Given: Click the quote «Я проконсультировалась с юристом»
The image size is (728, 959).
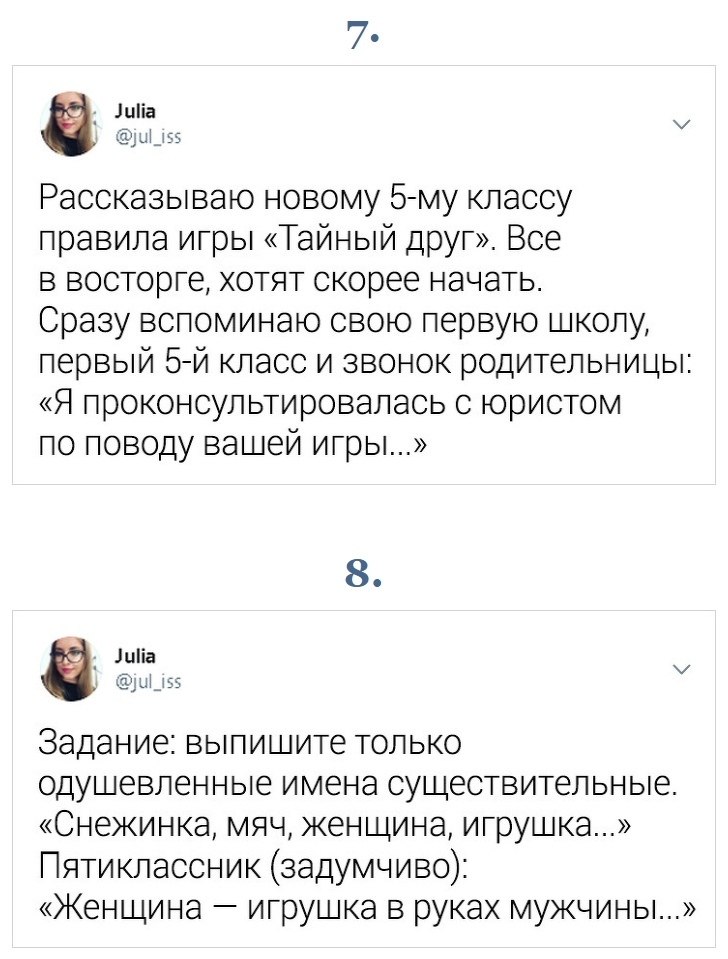Looking at the screenshot, I should click(330, 402).
